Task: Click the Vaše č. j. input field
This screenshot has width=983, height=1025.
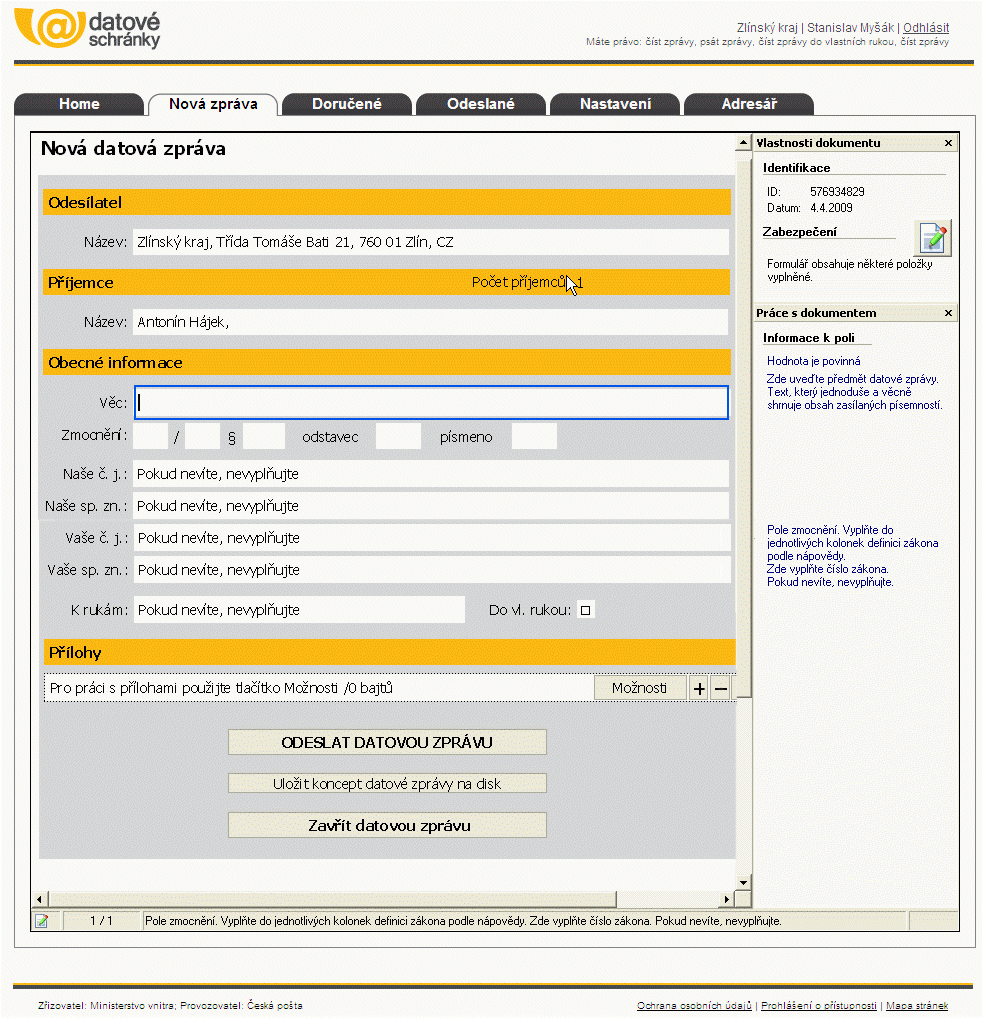Action: tap(431, 538)
